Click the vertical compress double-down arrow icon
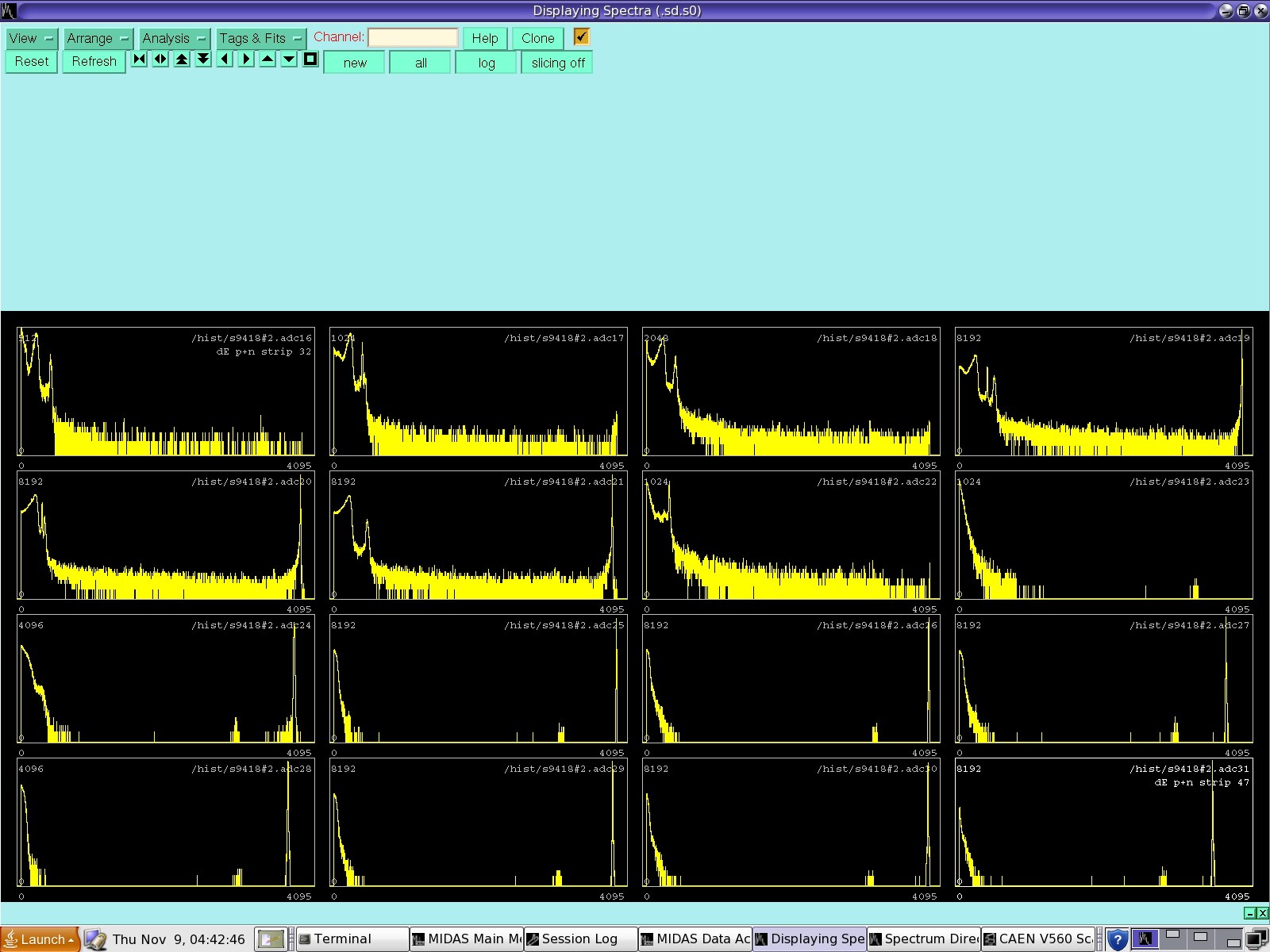This screenshot has height=952, width=1270. pyautogui.click(x=204, y=59)
